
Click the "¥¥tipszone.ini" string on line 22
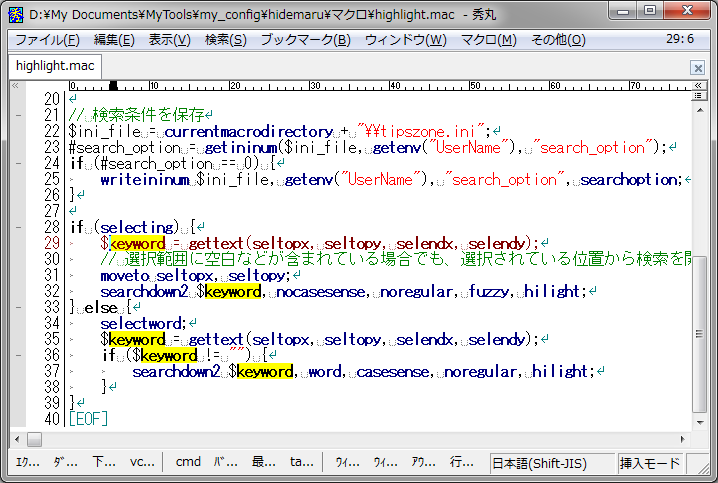pyautogui.click(x=421, y=132)
